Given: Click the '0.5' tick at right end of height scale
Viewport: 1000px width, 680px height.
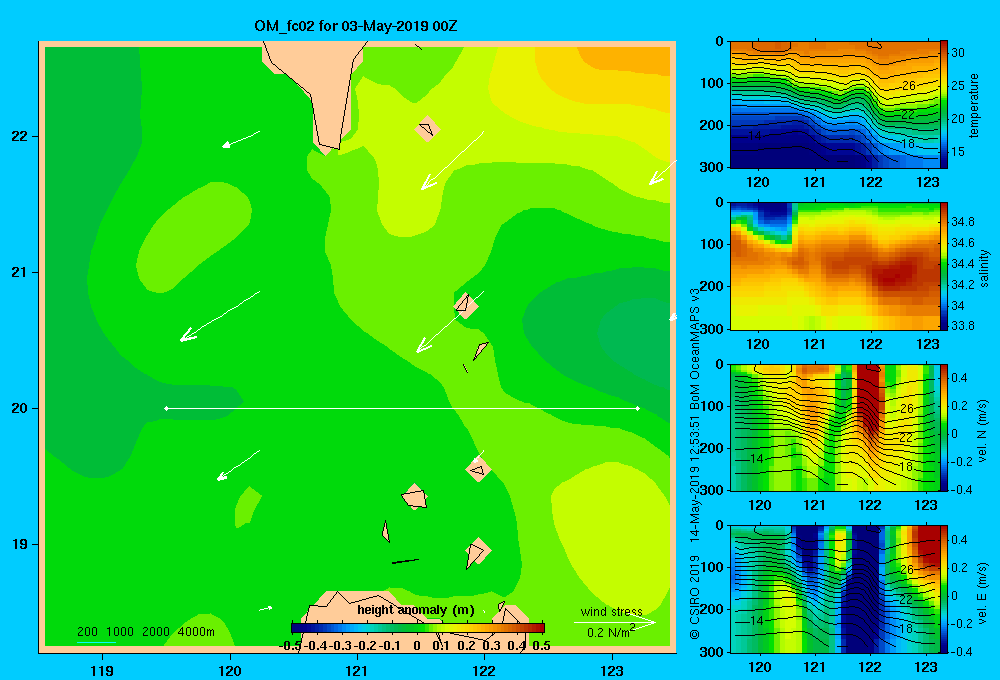Looking at the screenshot, I should coord(541,646).
